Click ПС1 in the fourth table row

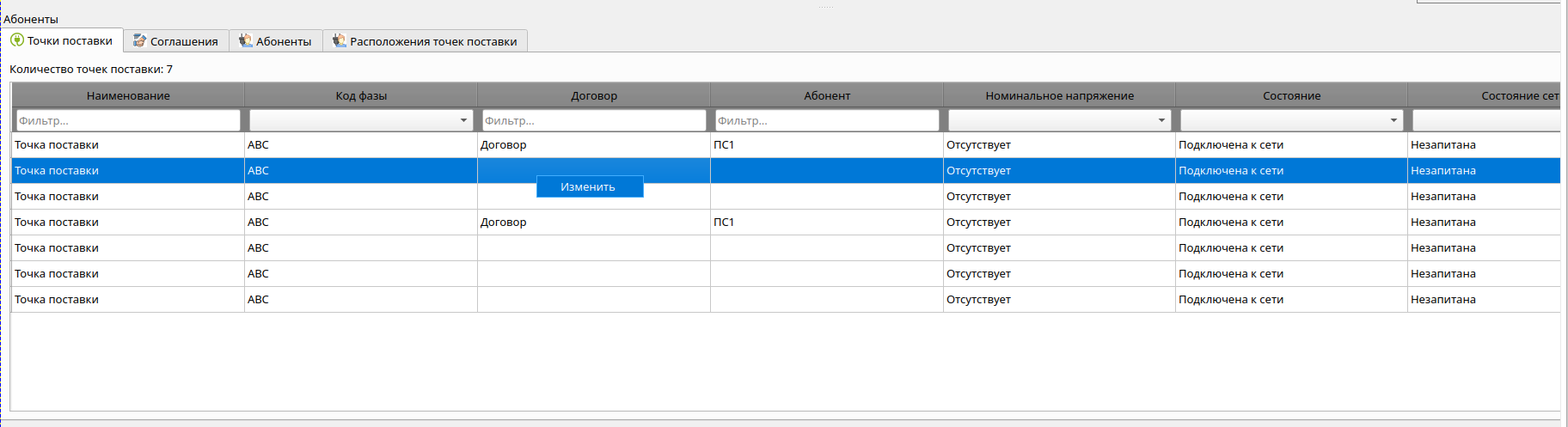pos(724,223)
